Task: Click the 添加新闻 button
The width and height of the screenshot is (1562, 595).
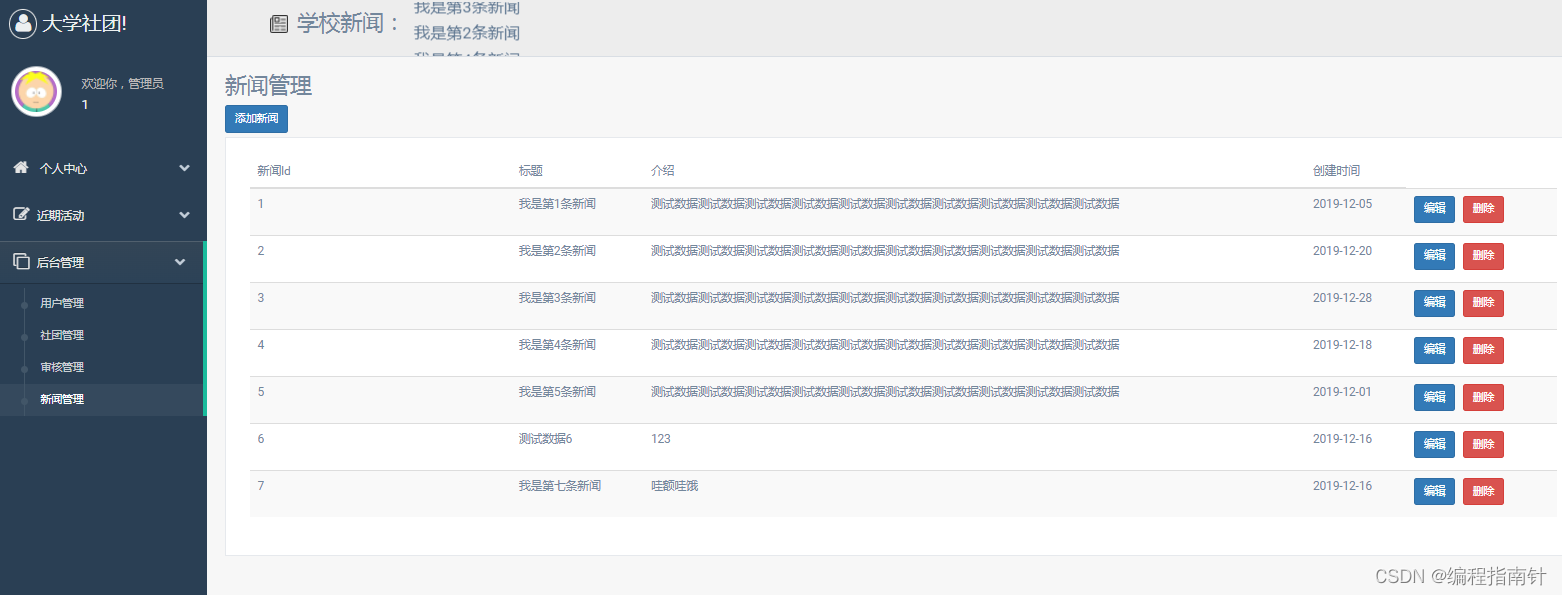Action: [256, 119]
